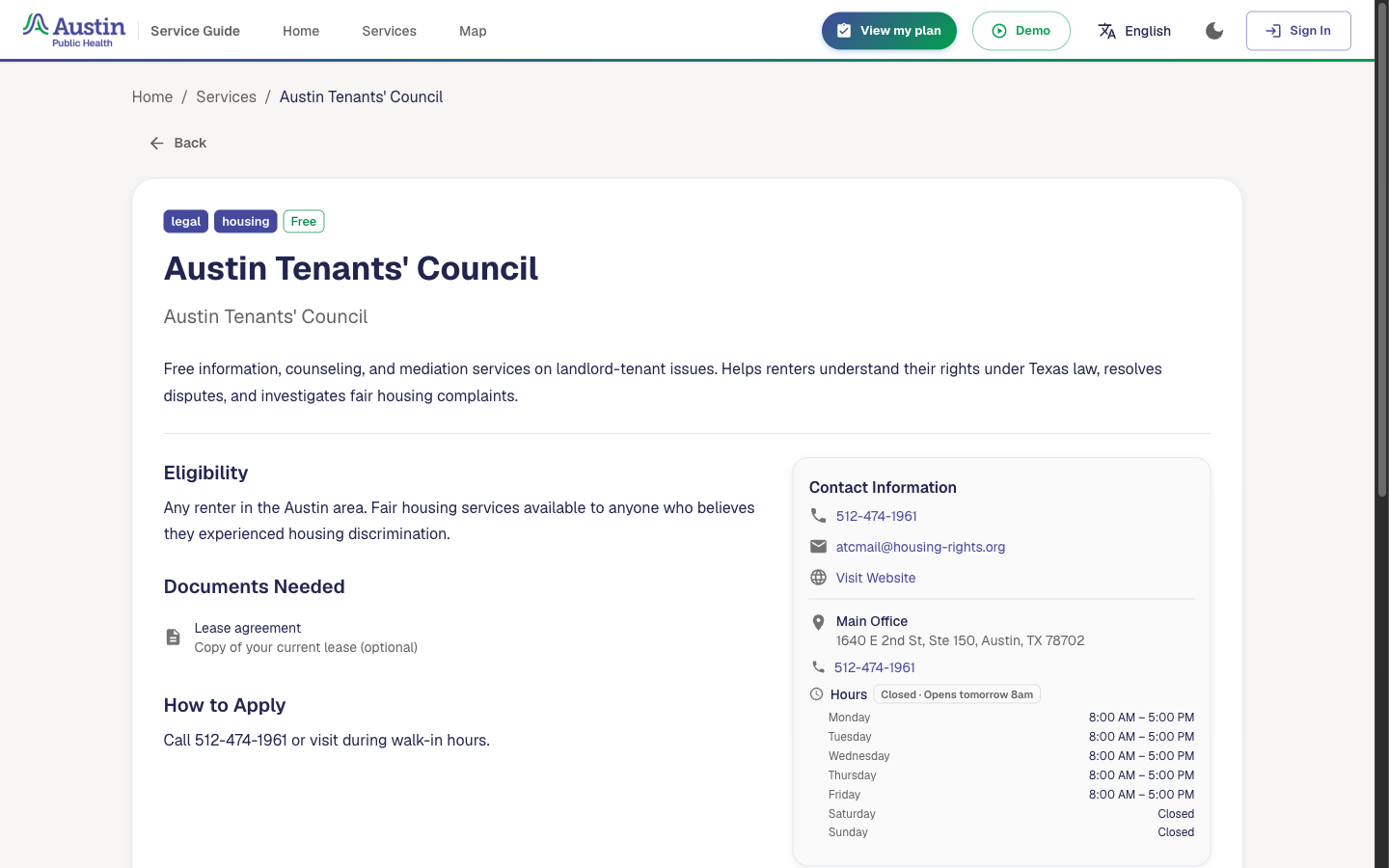Image resolution: width=1389 pixels, height=868 pixels.
Task: Click the globe website icon
Action: [818, 578]
